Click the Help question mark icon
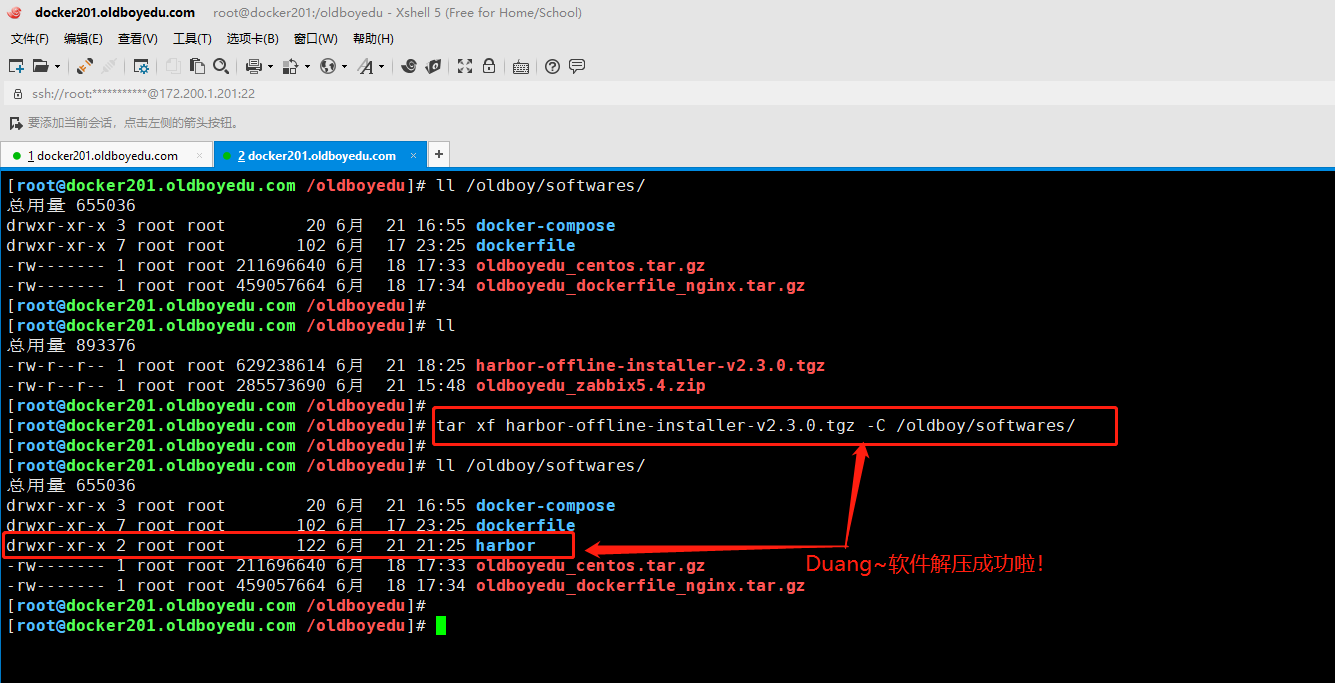Image resolution: width=1335 pixels, height=683 pixels. (553, 66)
